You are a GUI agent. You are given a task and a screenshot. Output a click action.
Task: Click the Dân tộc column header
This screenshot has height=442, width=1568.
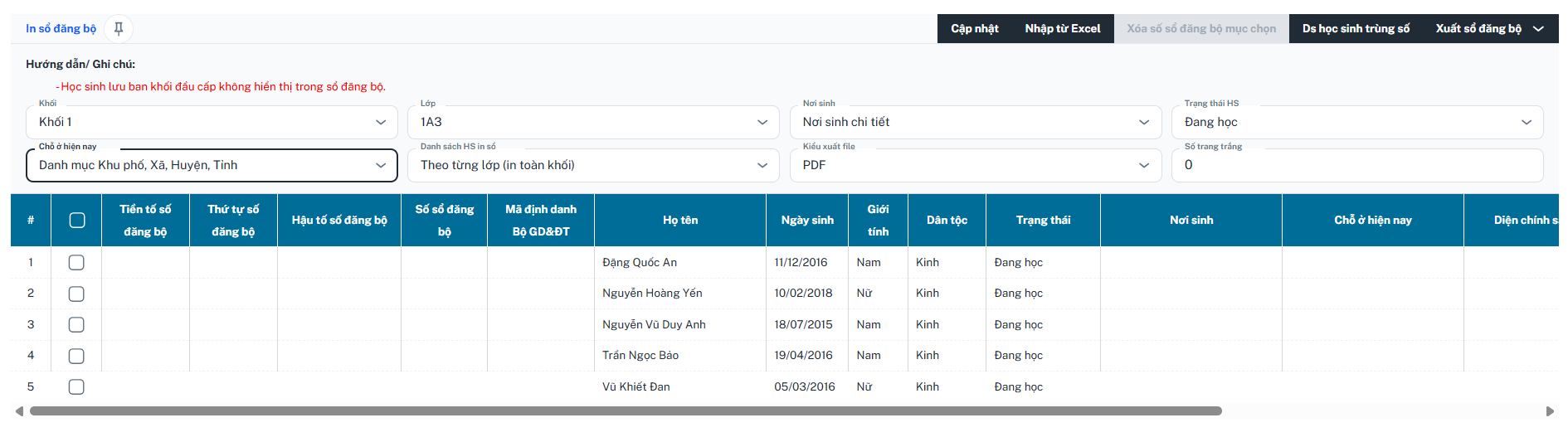coord(947,221)
